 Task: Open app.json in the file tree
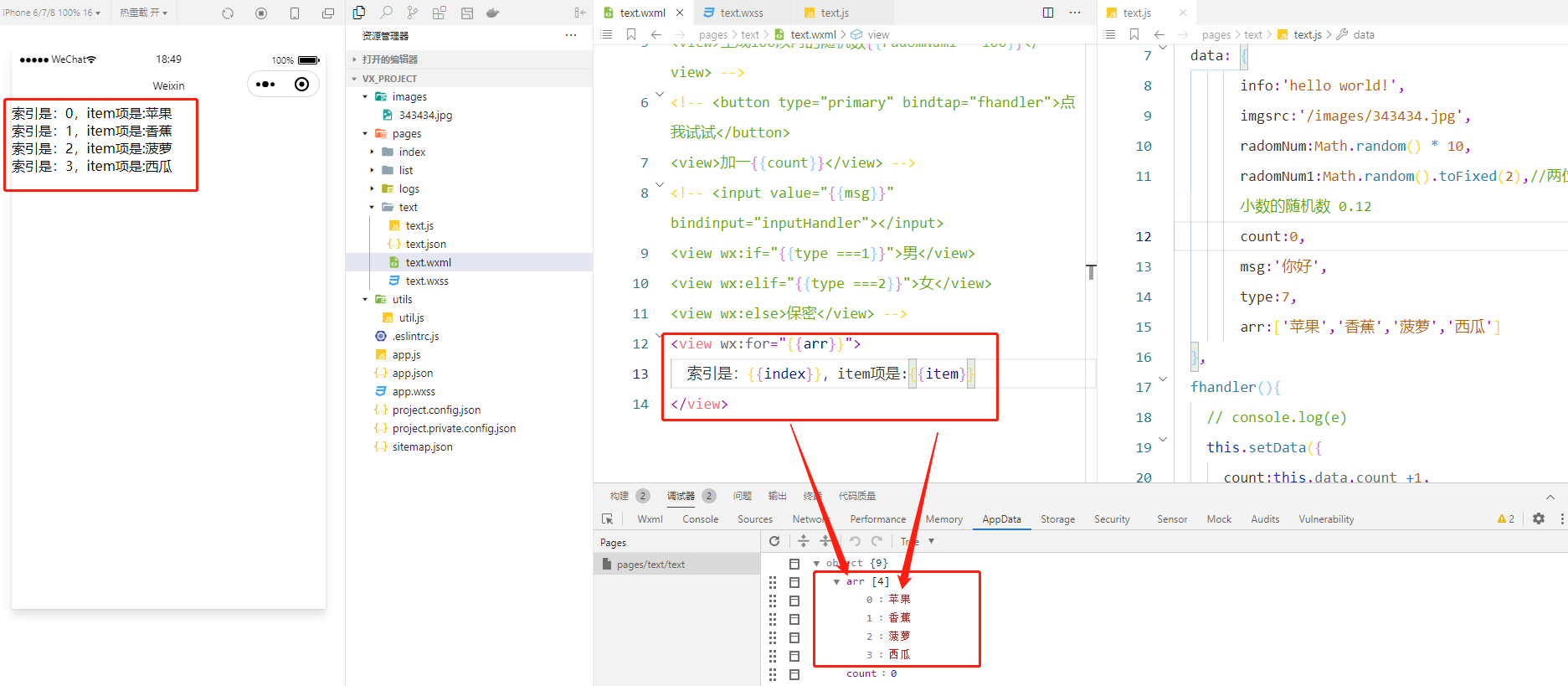click(x=413, y=373)
